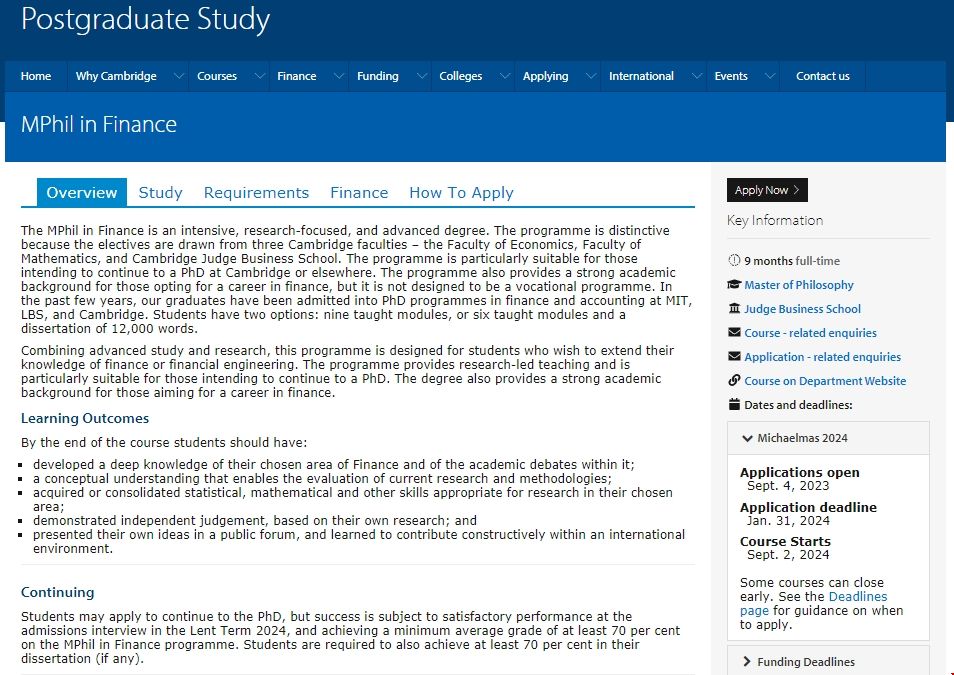Open the Contact us menu item
Screen dimensions: 954x675
822,76
